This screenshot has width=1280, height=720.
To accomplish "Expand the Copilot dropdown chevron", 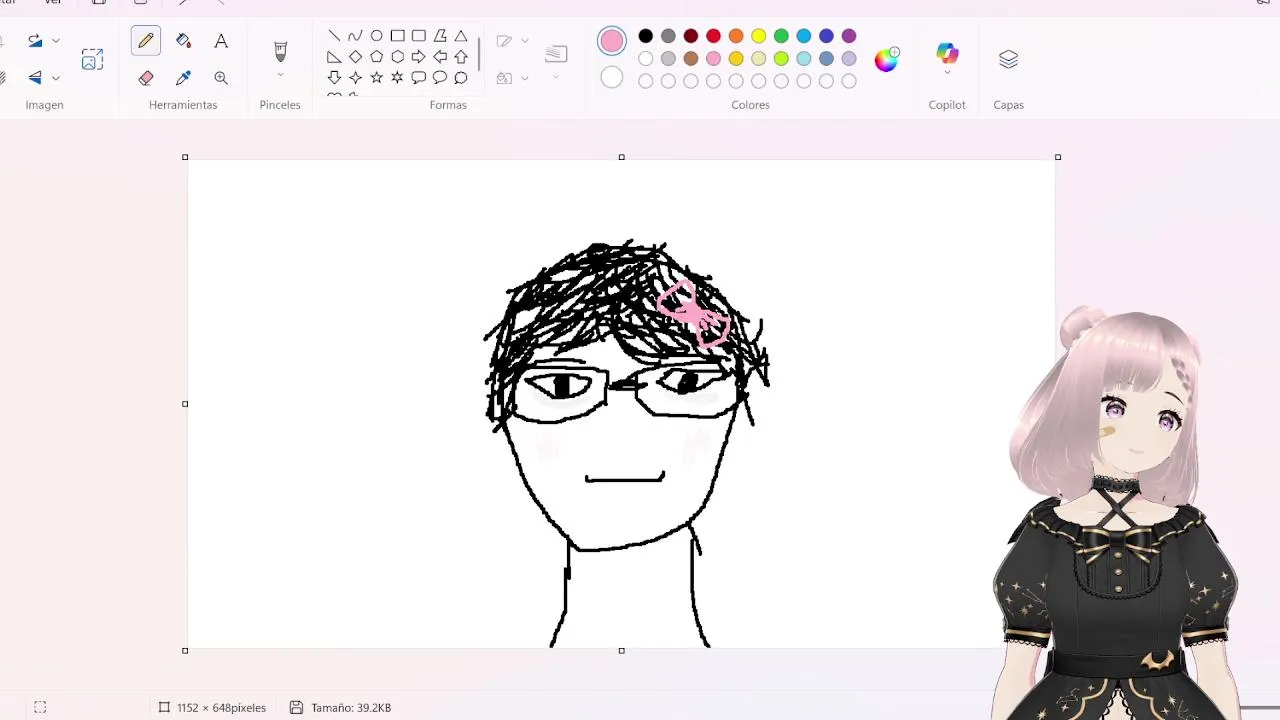I will tap(947, 73).
